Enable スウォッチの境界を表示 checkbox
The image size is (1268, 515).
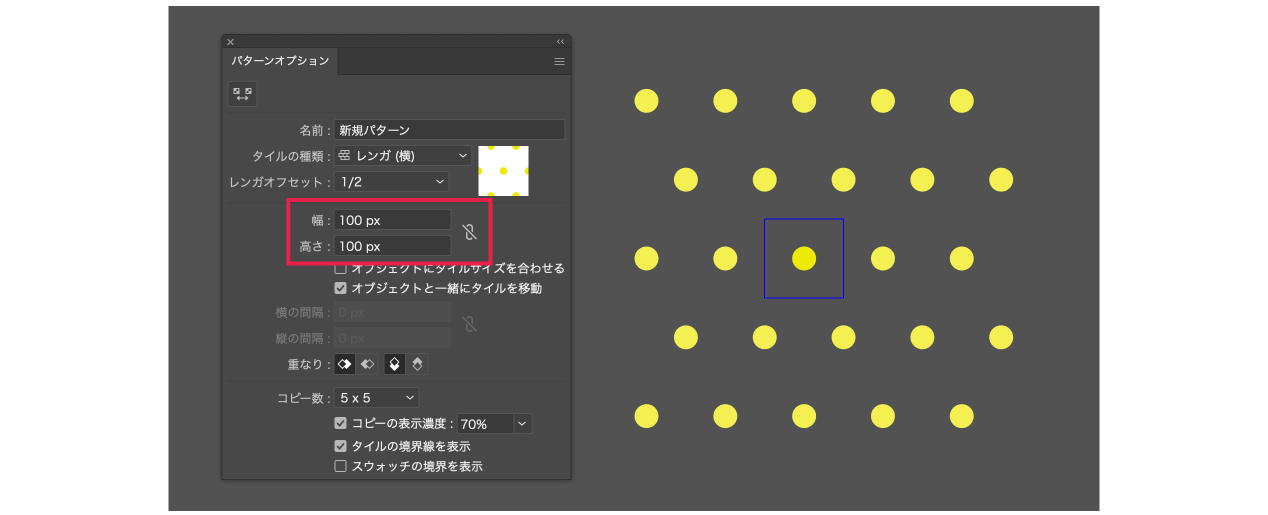pyautogui.click(x=341, y=466)
